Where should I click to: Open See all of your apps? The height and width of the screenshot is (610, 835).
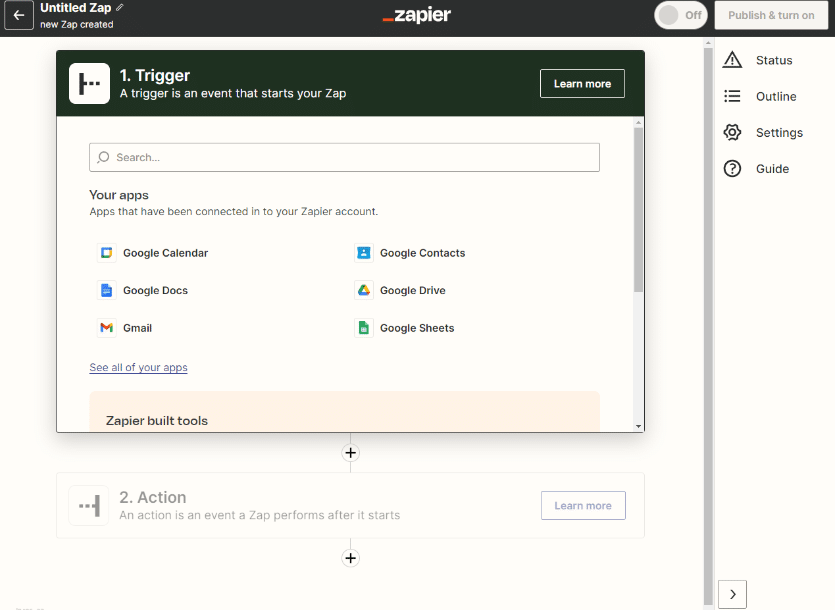point(138,367)
